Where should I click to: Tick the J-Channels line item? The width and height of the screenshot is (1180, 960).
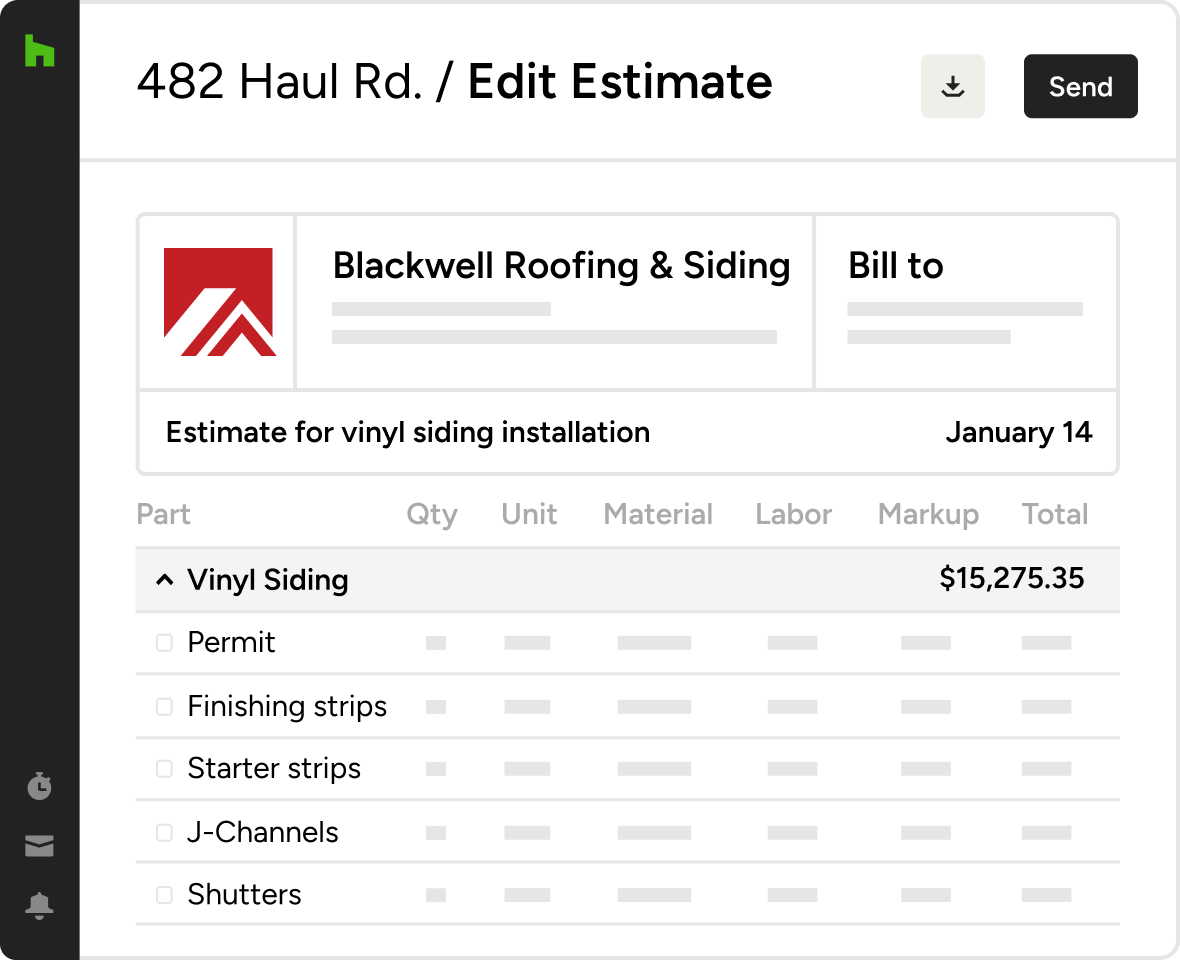[163, 832]
